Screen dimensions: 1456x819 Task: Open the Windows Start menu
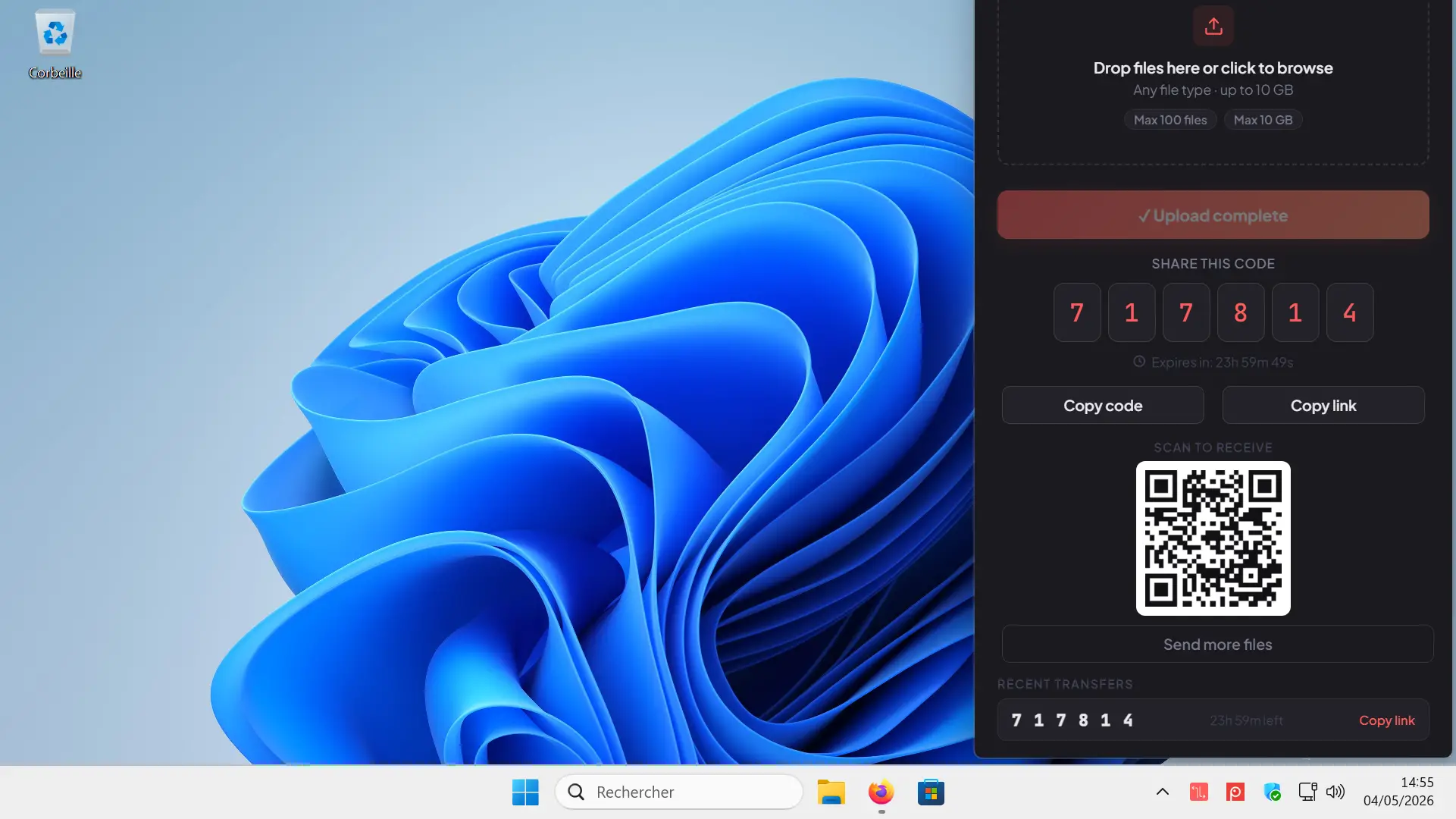point(525,792)
